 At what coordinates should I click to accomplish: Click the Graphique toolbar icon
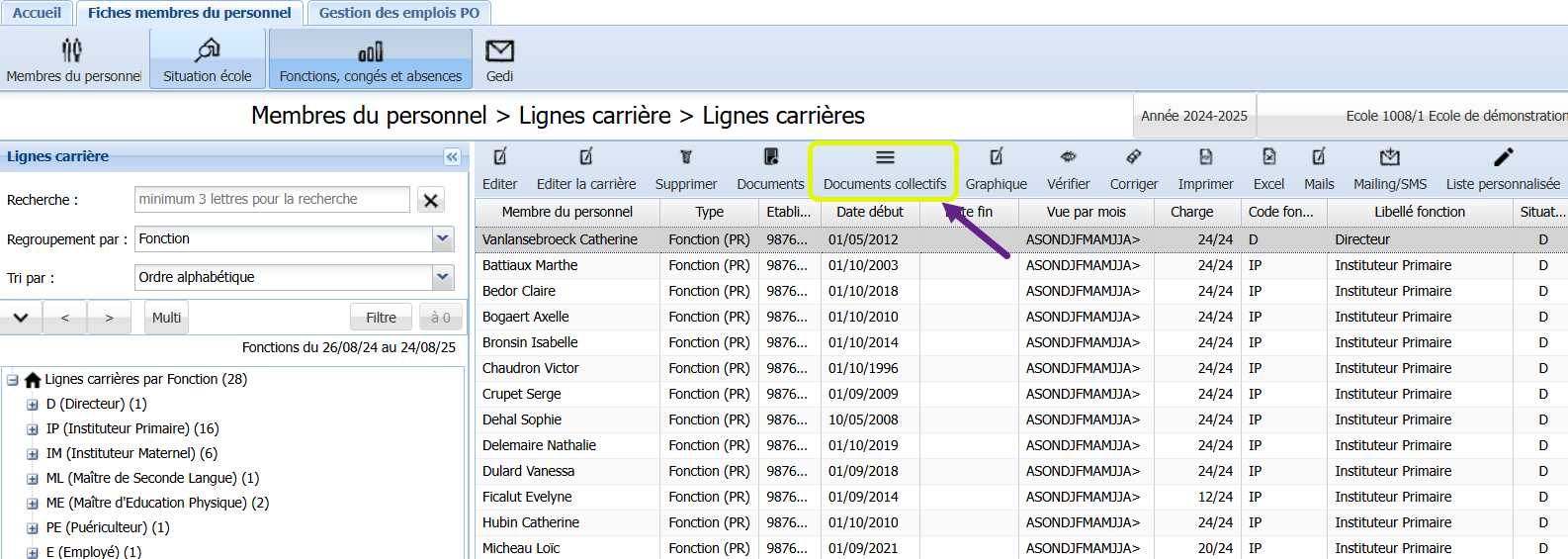996,157
